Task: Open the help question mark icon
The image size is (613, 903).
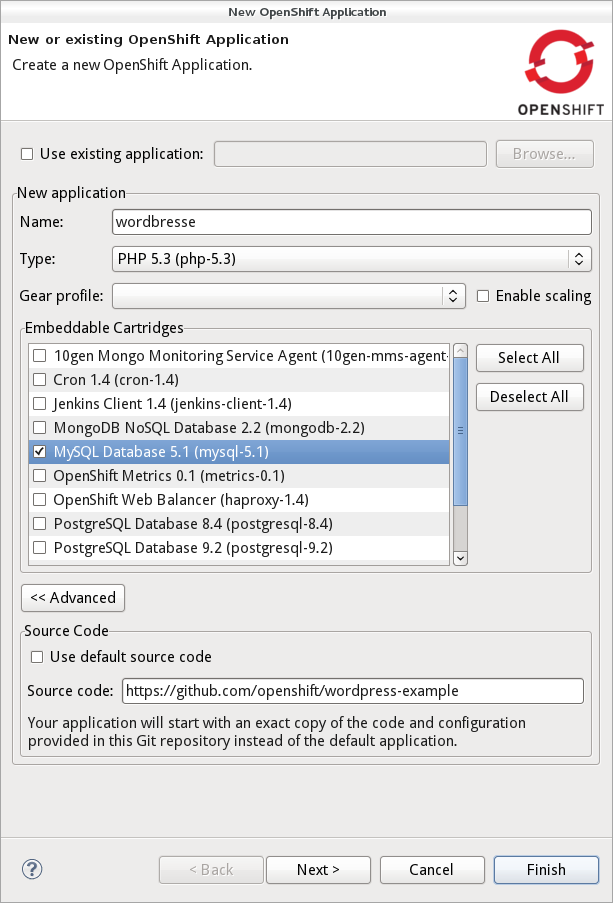Action: click(32, 868)
